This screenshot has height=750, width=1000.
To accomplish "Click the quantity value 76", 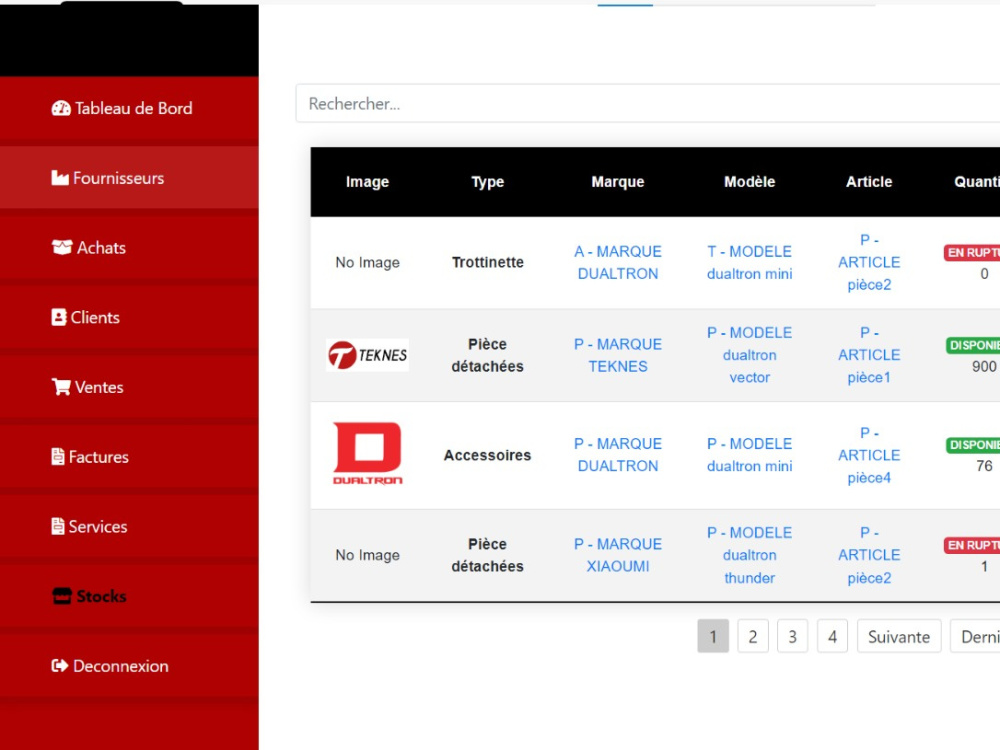I will pos(984,466).
